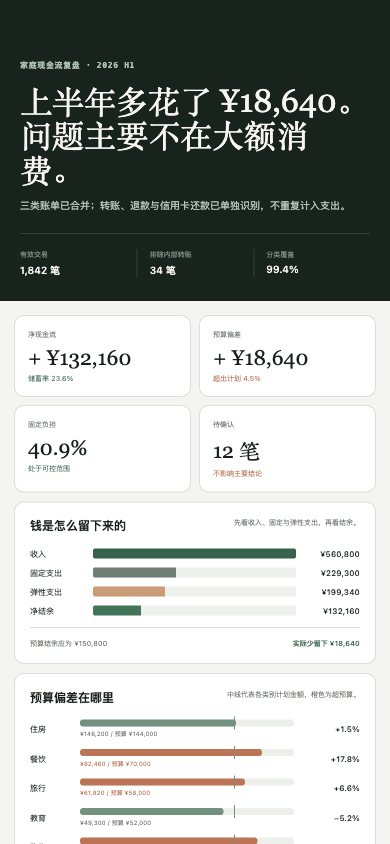Select the 弹性支出 row label

pos(46,592)
